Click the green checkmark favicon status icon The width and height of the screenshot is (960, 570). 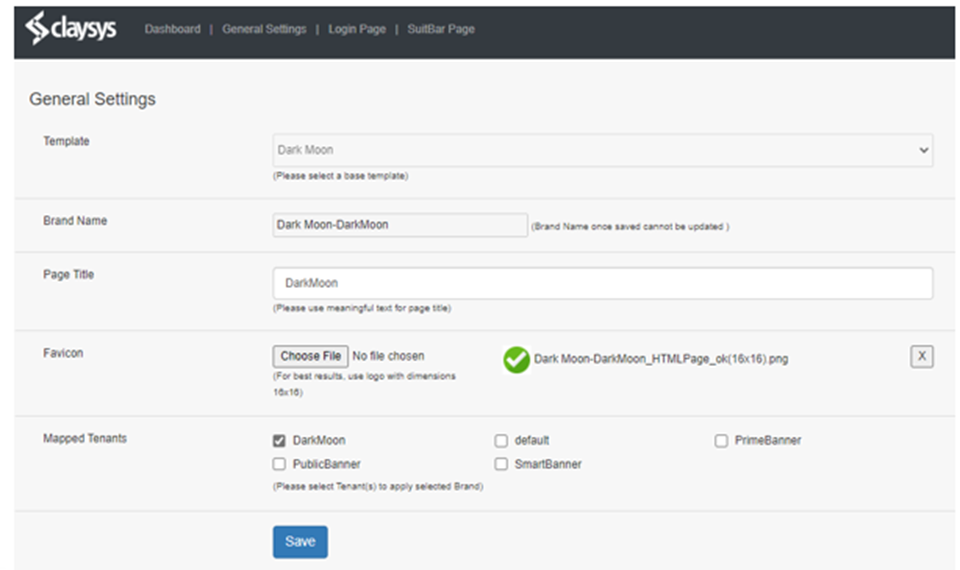(x=516, y=359)
